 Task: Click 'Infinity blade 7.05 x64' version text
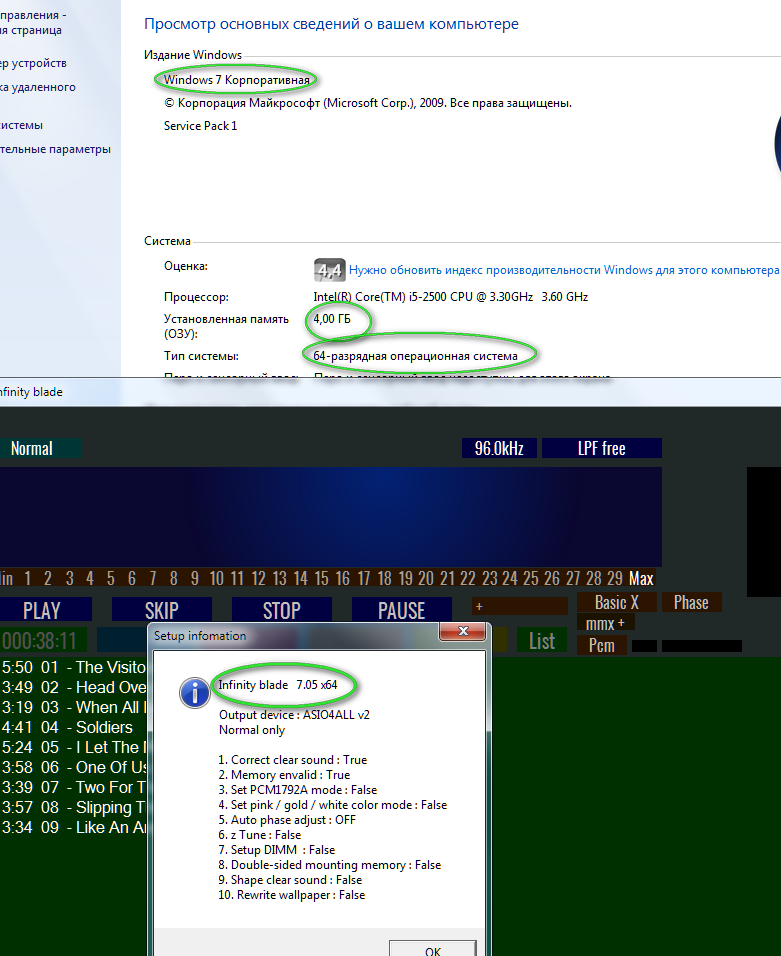[x=277, y=685]
